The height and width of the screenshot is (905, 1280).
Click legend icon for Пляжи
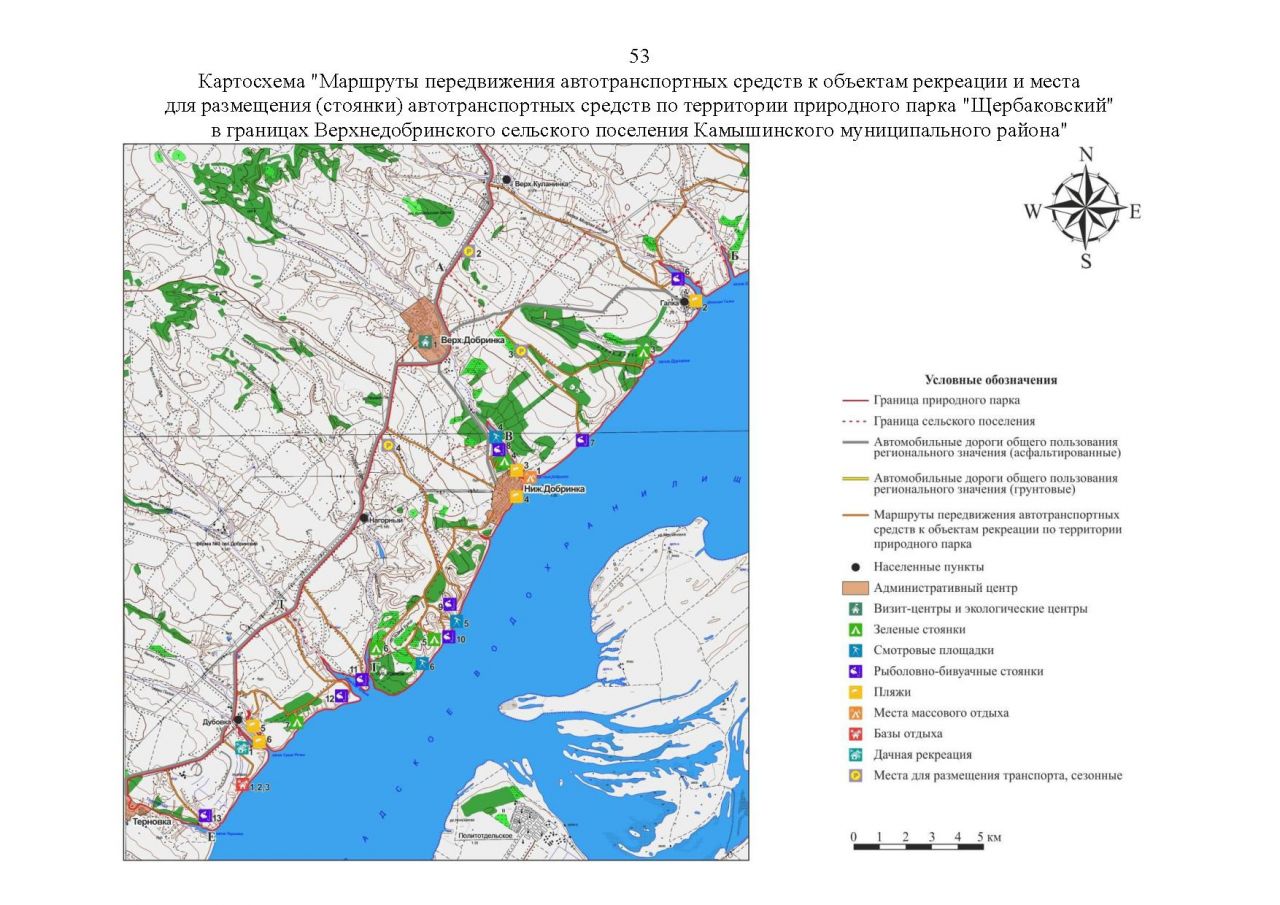[x=855, y=692]
